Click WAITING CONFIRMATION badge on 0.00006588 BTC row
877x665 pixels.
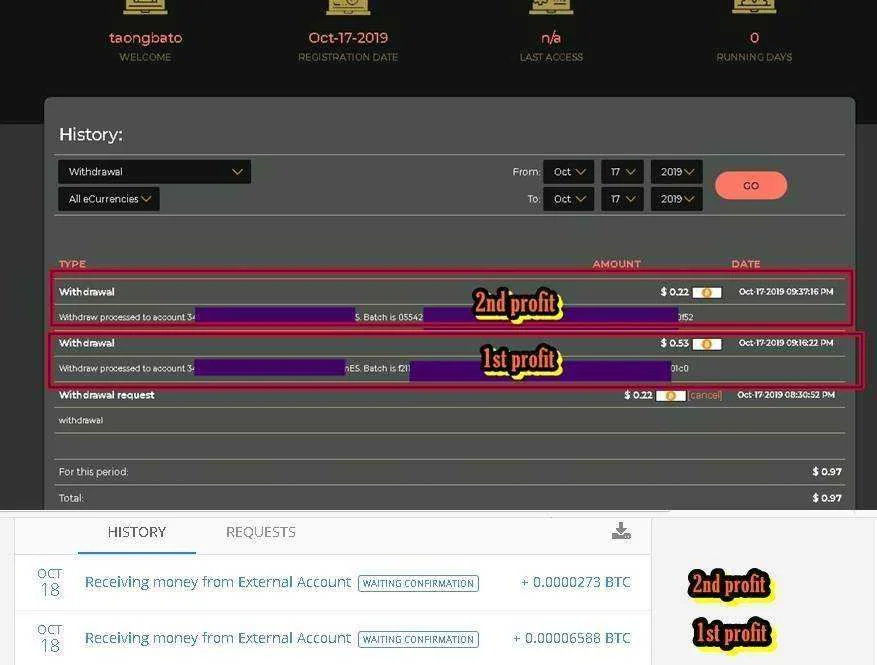pos(418,639)
